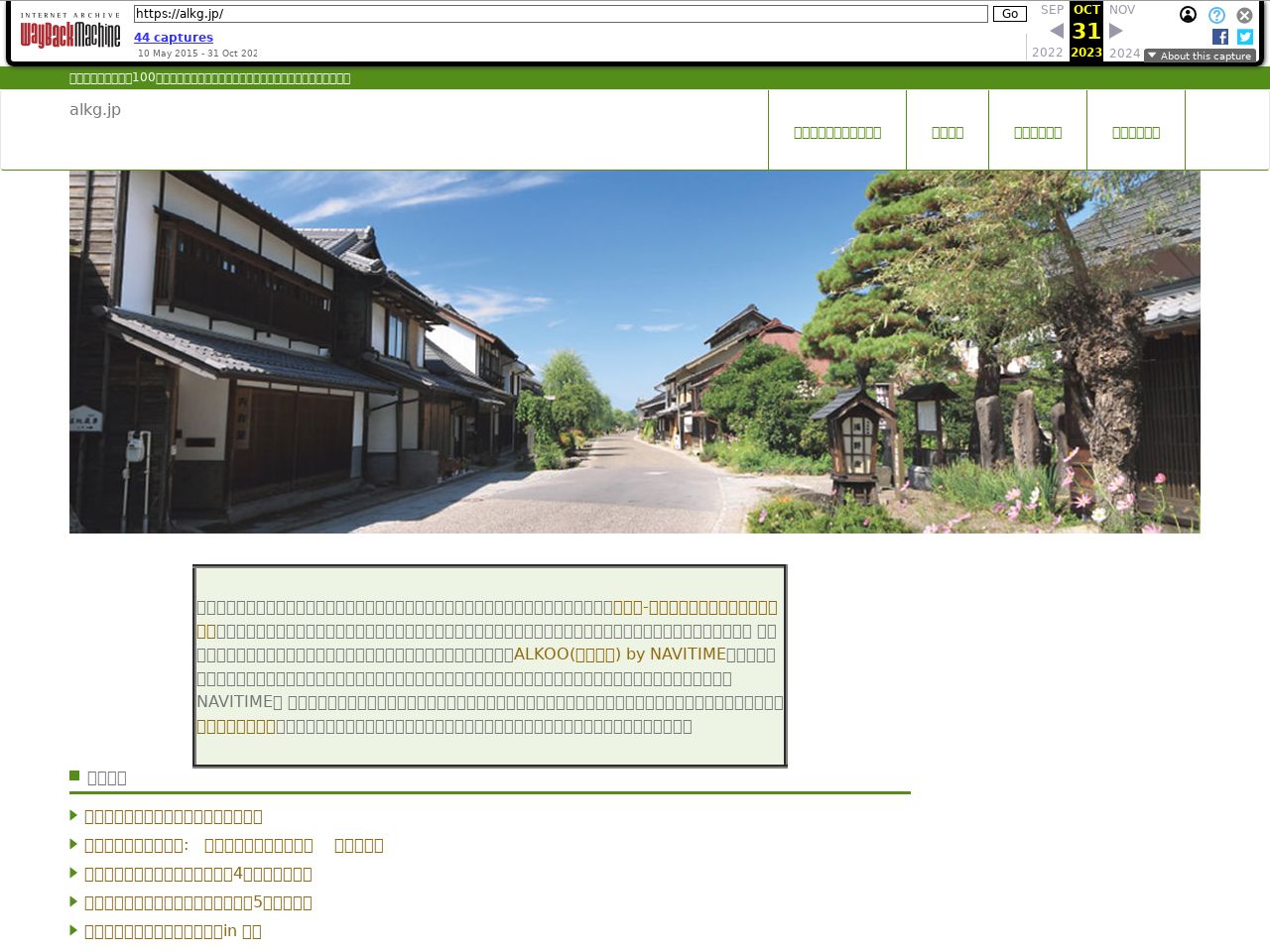
Task: Share the capture on Twitter
Action: 1245,37
